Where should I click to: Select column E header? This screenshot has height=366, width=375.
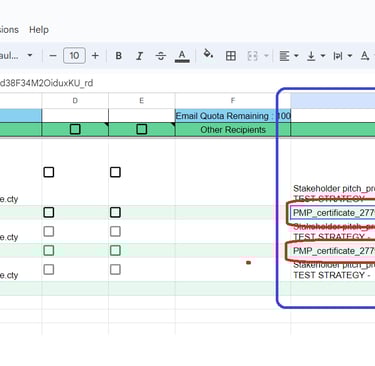pyautogui.click(x=142, y=101)
